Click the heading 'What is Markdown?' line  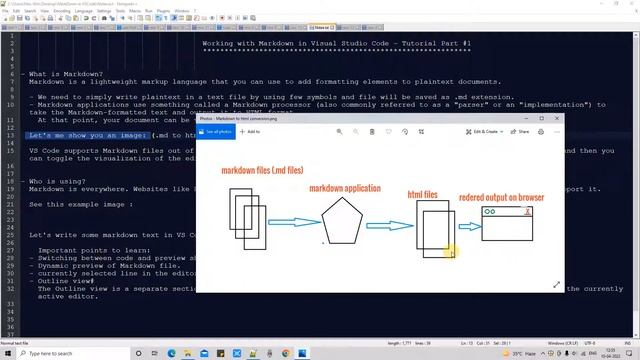point(66,74)
